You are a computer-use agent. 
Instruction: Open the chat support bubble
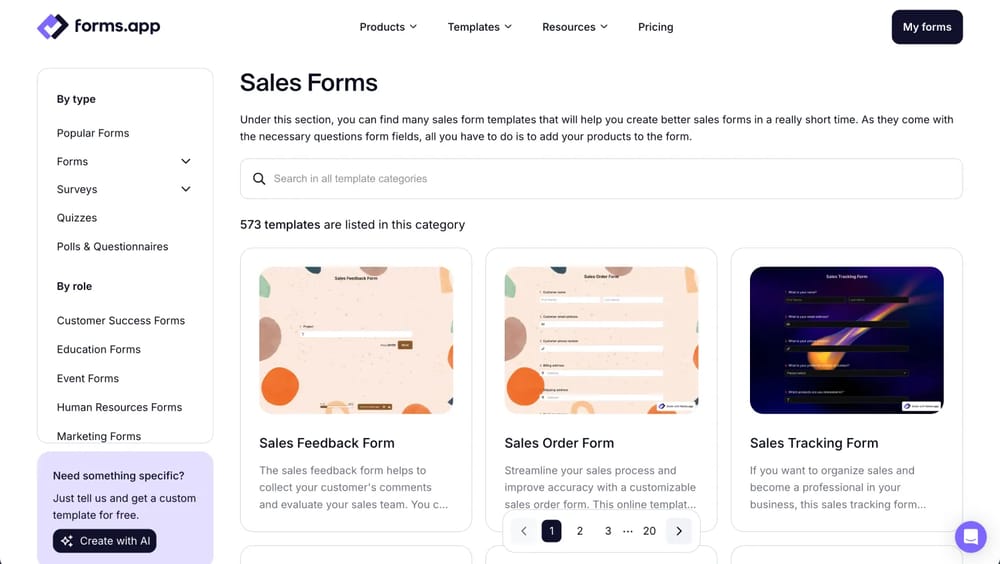tap(970, 536)
